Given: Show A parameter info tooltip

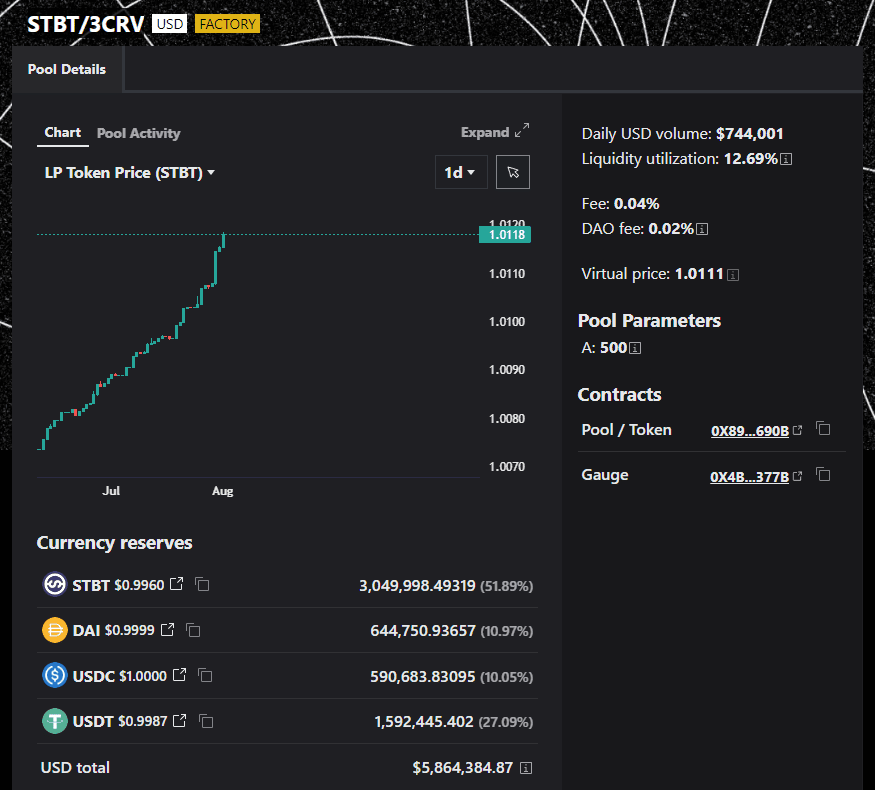Looking at the screenshot, I should [x=635, y=348].
